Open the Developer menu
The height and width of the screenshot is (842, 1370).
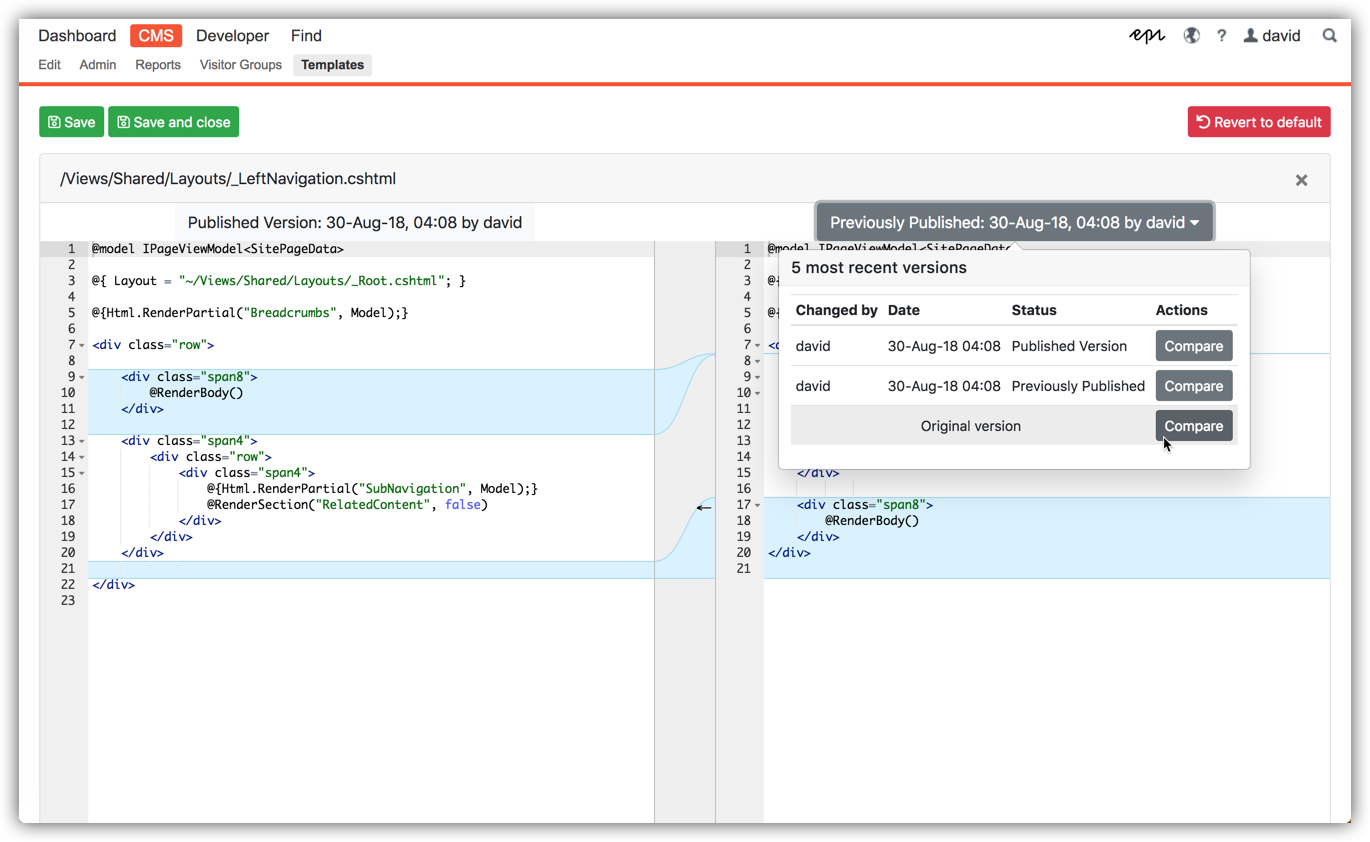coord(232,36)
